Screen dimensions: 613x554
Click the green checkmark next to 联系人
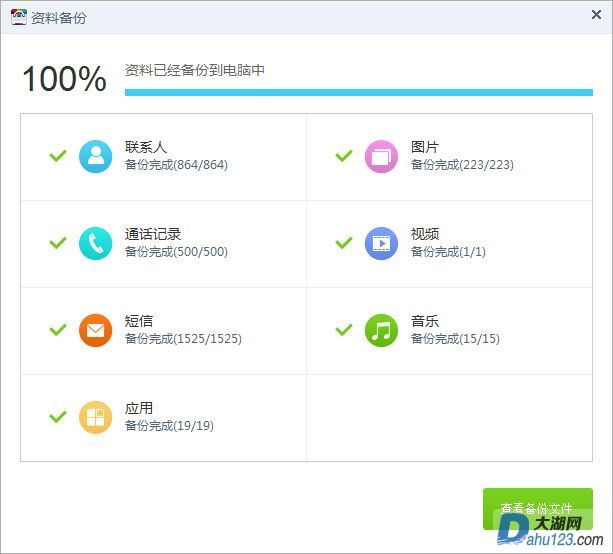click(58, 156)
